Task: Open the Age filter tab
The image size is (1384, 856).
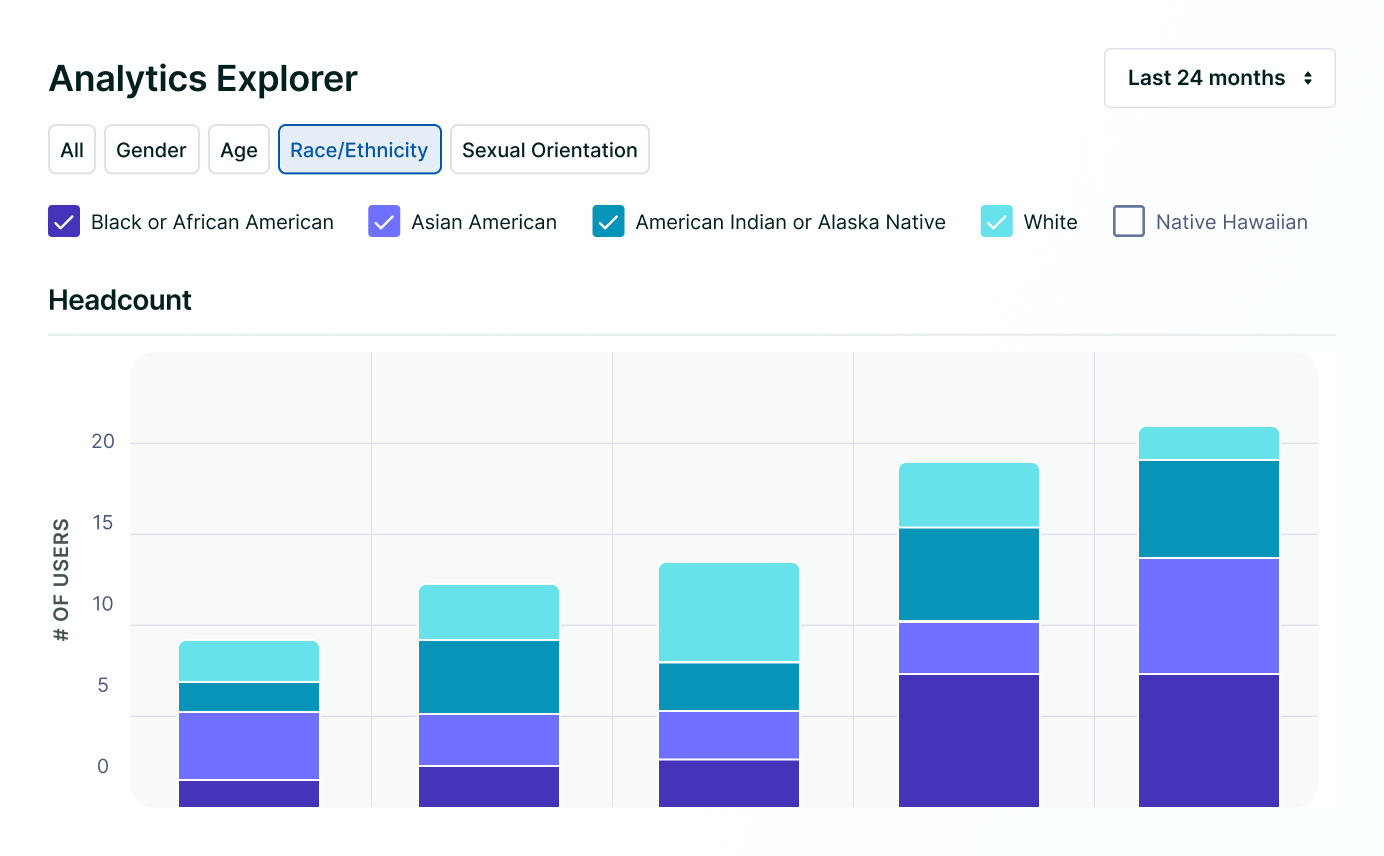Action: click(238, 149)
